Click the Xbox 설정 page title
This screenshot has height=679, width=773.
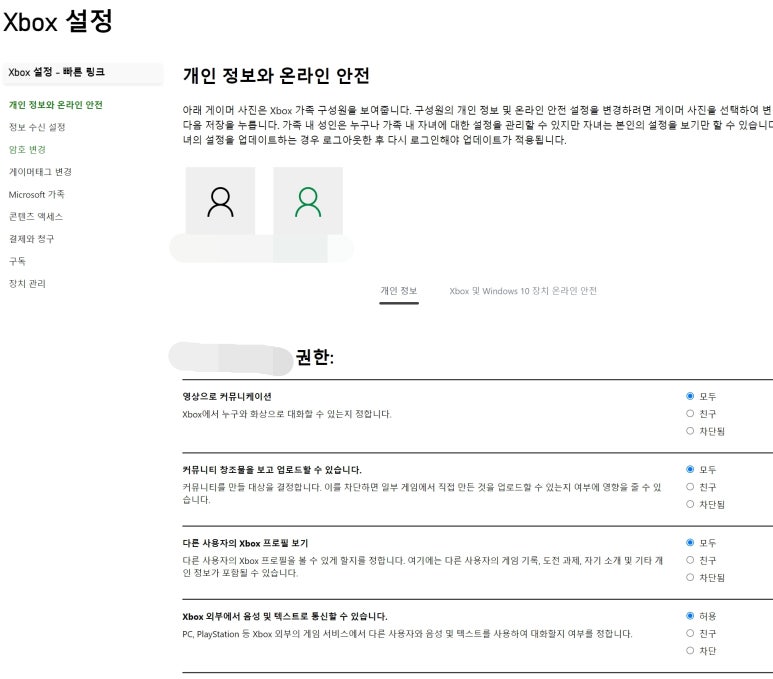58,21
